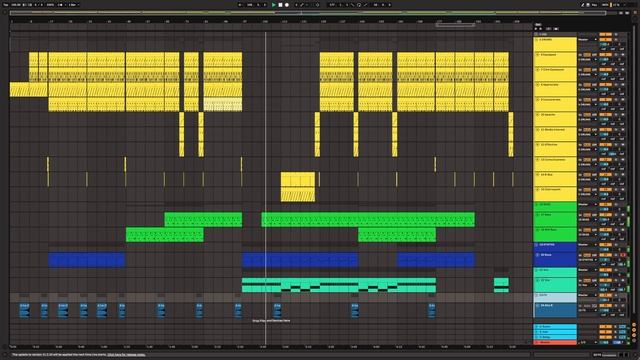Open output routing dropdown of the 16 BASS group
Viewport: 640px width, 360px height.
point(588,204)
